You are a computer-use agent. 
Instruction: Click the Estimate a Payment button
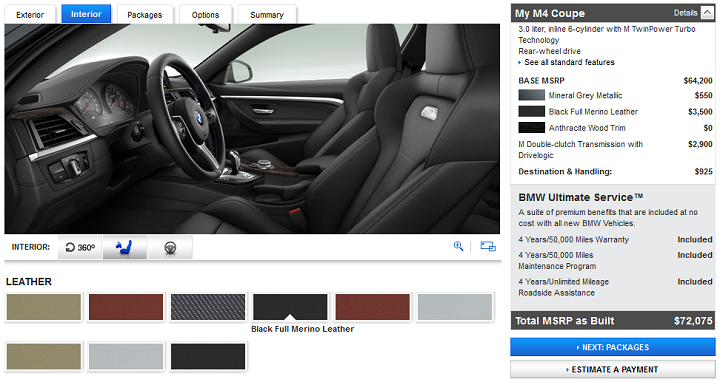click(x=613, y=369)
